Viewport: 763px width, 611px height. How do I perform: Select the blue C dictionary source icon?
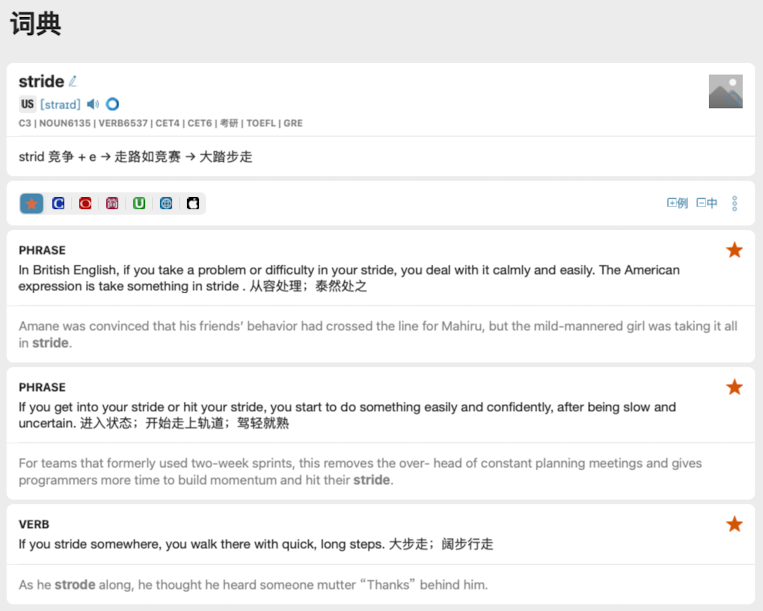tap(58, 204)
